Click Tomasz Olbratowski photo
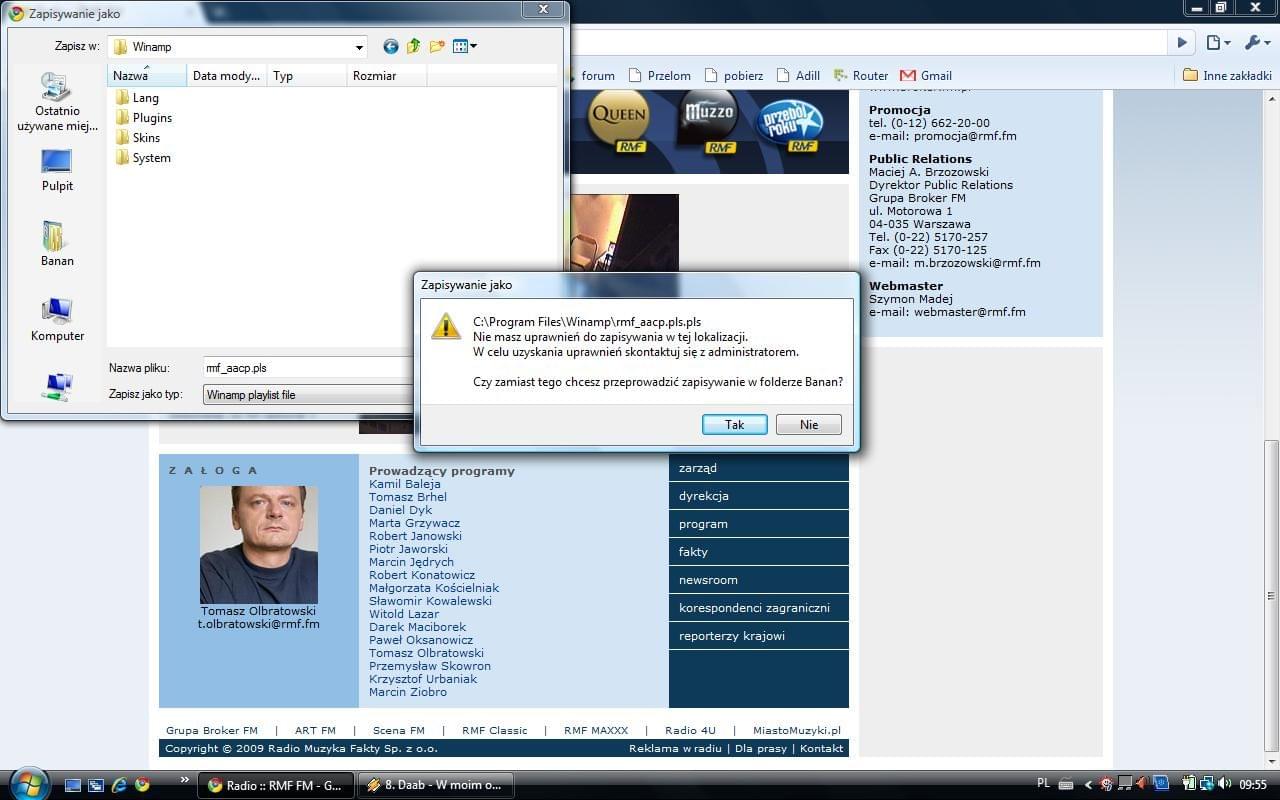This screenshot has width=1280, height=800. (x=259, y=545)
